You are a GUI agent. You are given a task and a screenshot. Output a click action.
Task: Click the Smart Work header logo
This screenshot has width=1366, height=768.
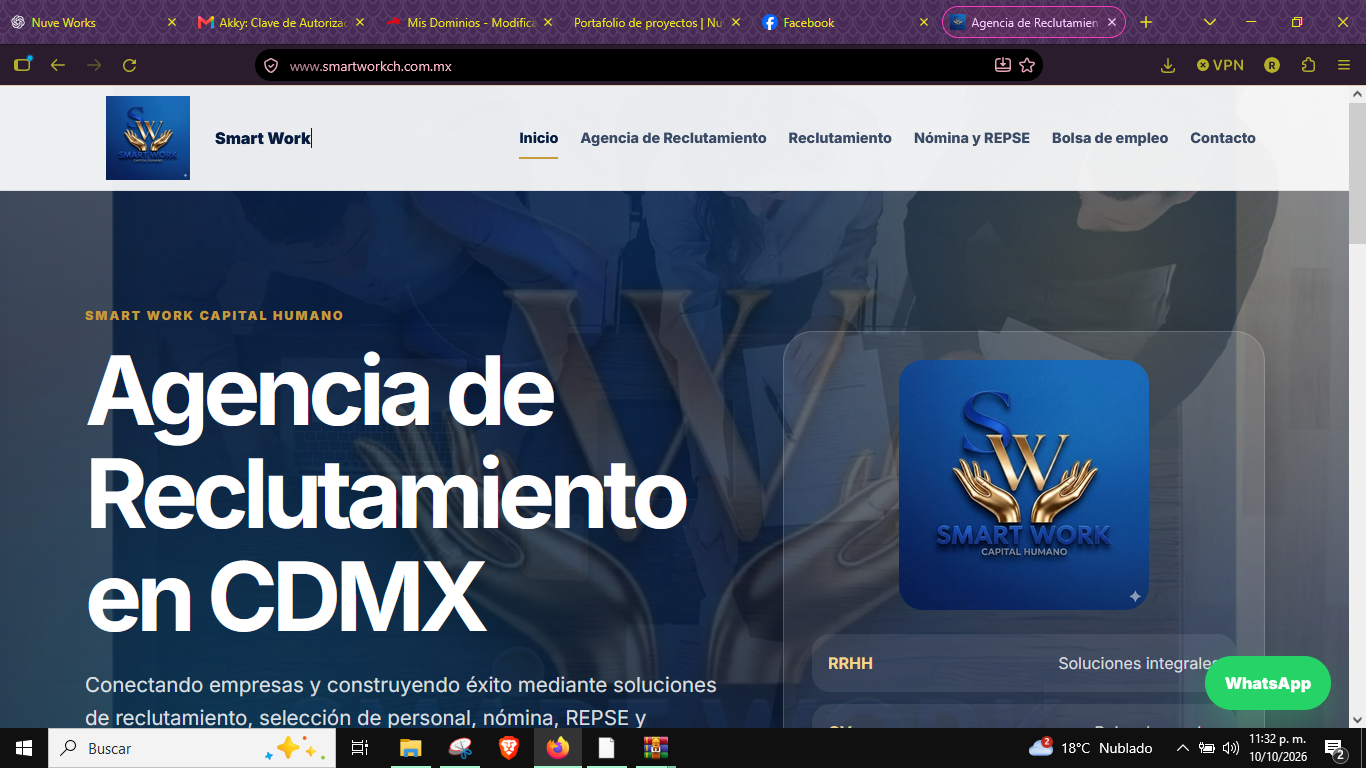(148, 138)
